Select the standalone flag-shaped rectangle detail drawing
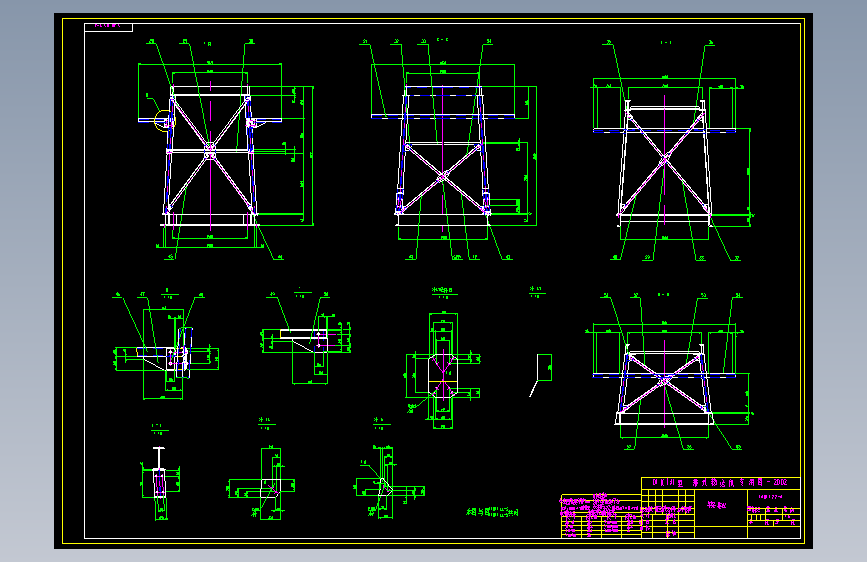The height and width of the screenshot is (562, 867). coord(541,374)
